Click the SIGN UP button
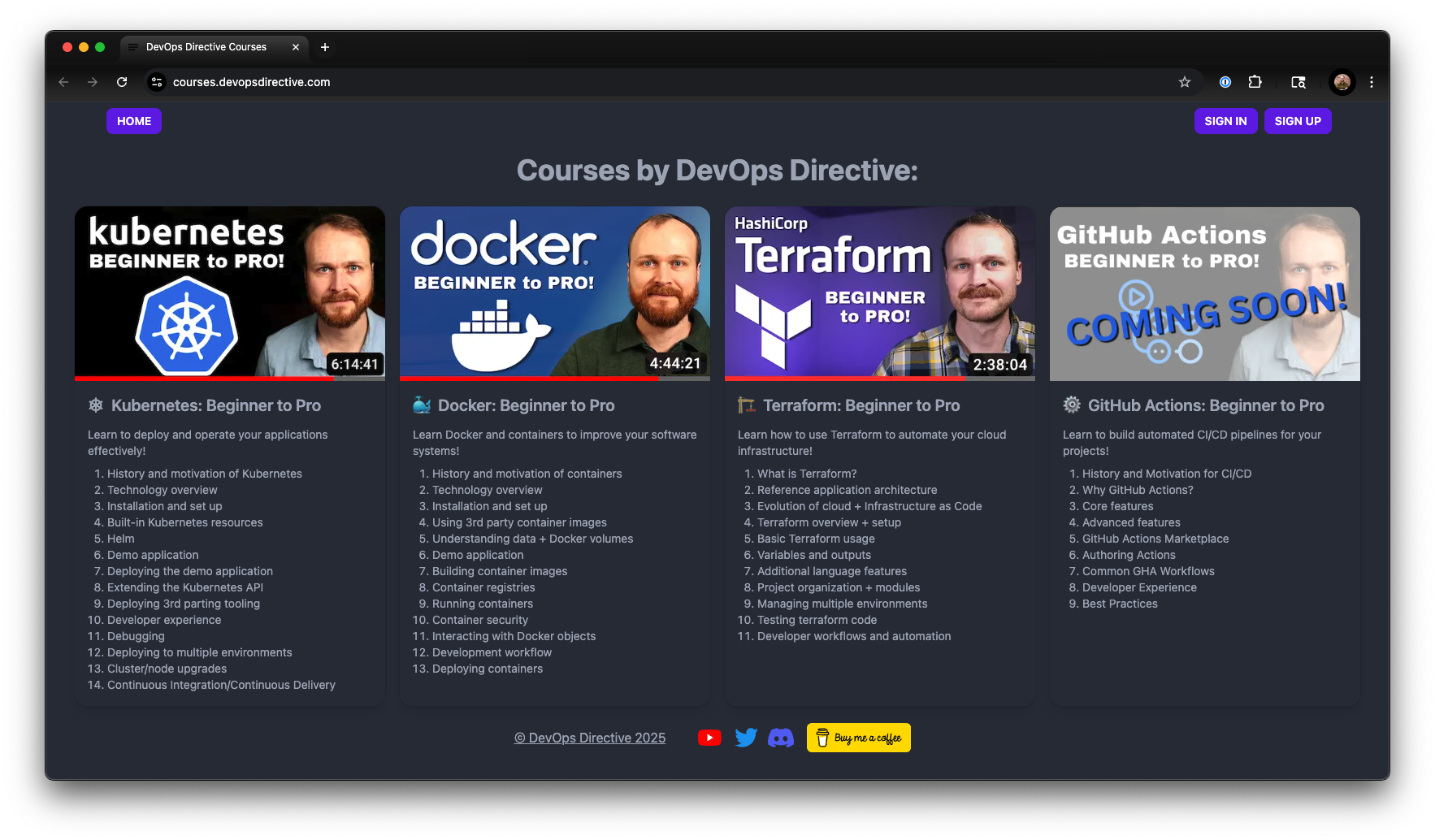Viewport: 1435px width, 840px height. click(x=1298, y=121)
